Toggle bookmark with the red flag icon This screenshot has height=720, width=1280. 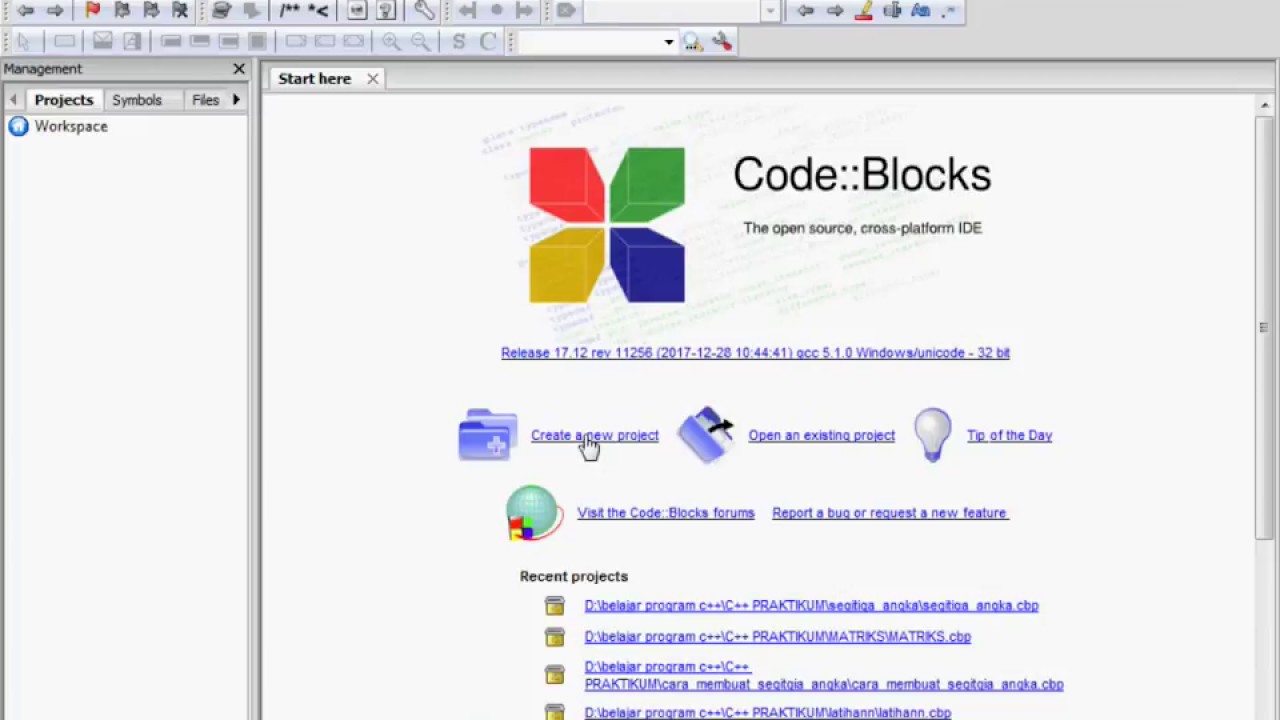coord(92,10)
